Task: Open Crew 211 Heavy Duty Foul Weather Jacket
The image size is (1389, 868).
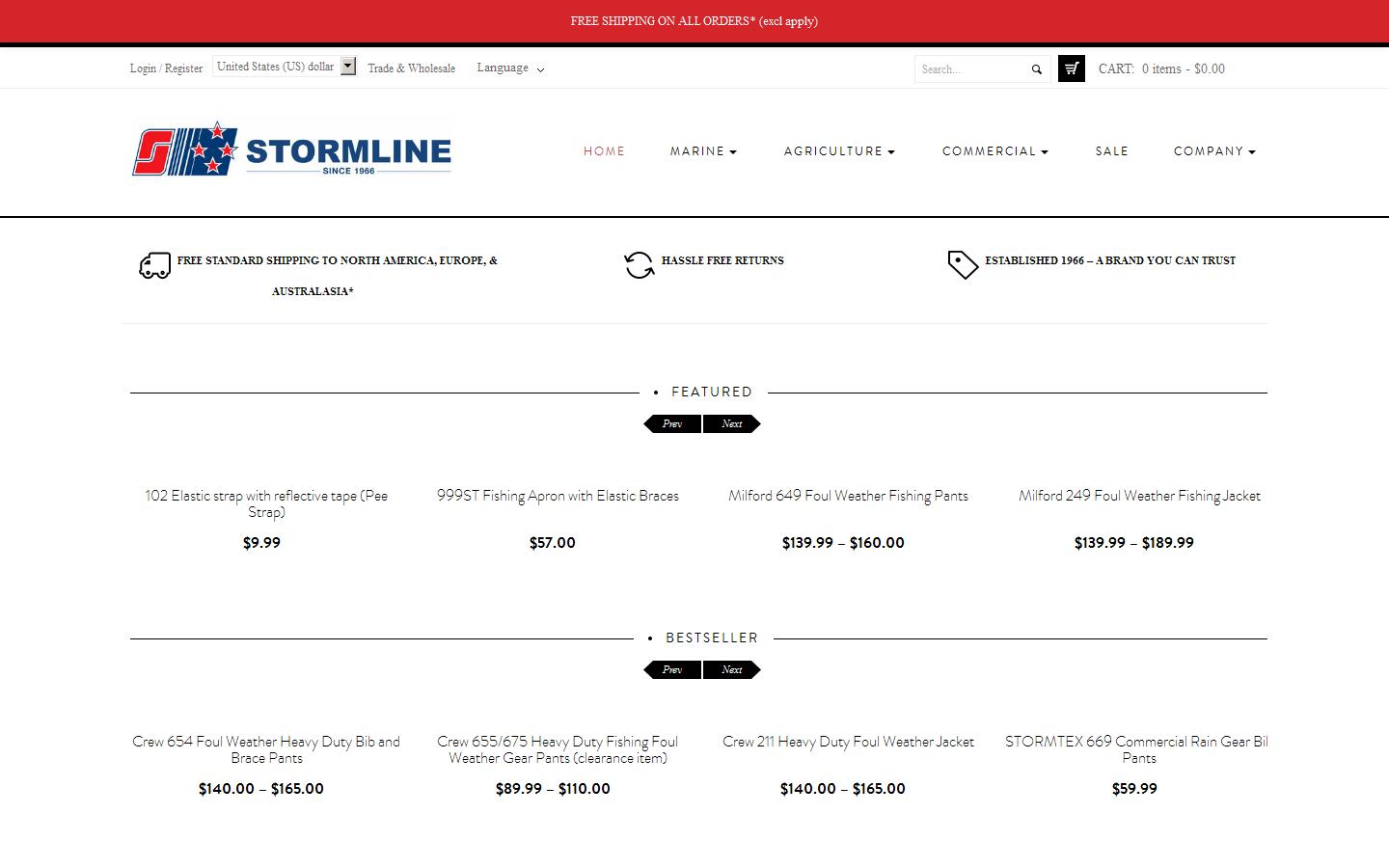Action: (848, 742)
